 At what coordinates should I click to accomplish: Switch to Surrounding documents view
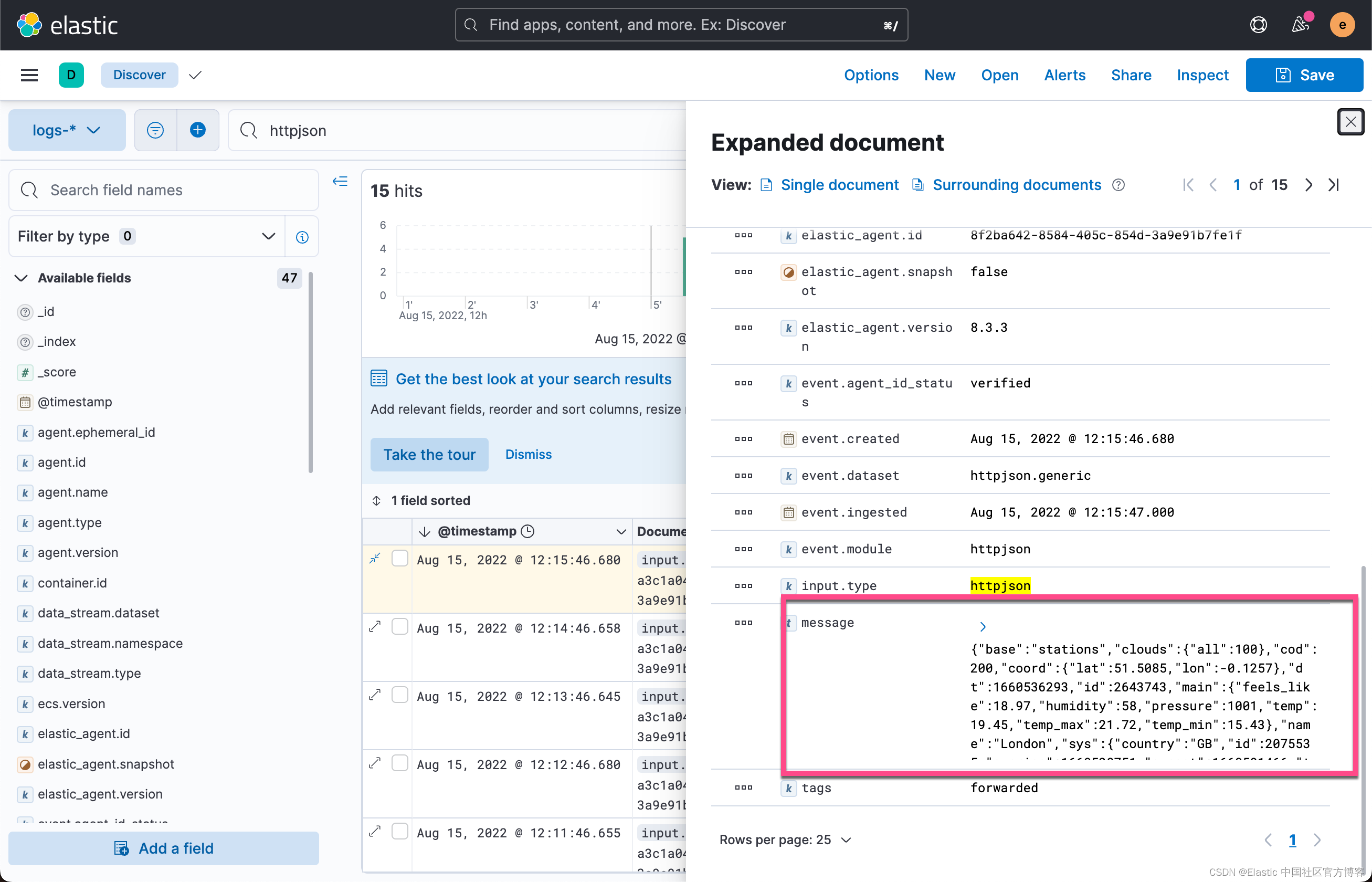pos(1017,184)
